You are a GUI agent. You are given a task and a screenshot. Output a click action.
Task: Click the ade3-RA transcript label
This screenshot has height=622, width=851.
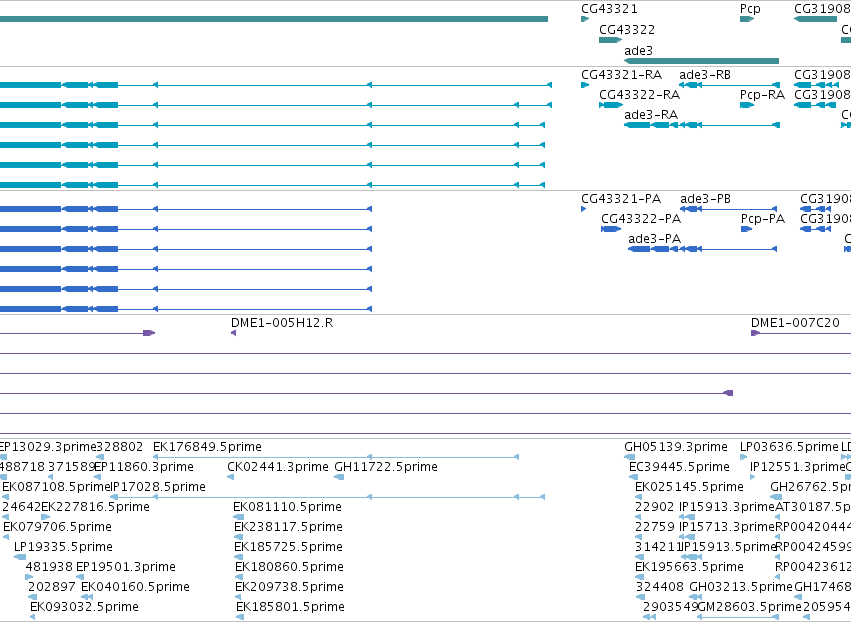651,115
